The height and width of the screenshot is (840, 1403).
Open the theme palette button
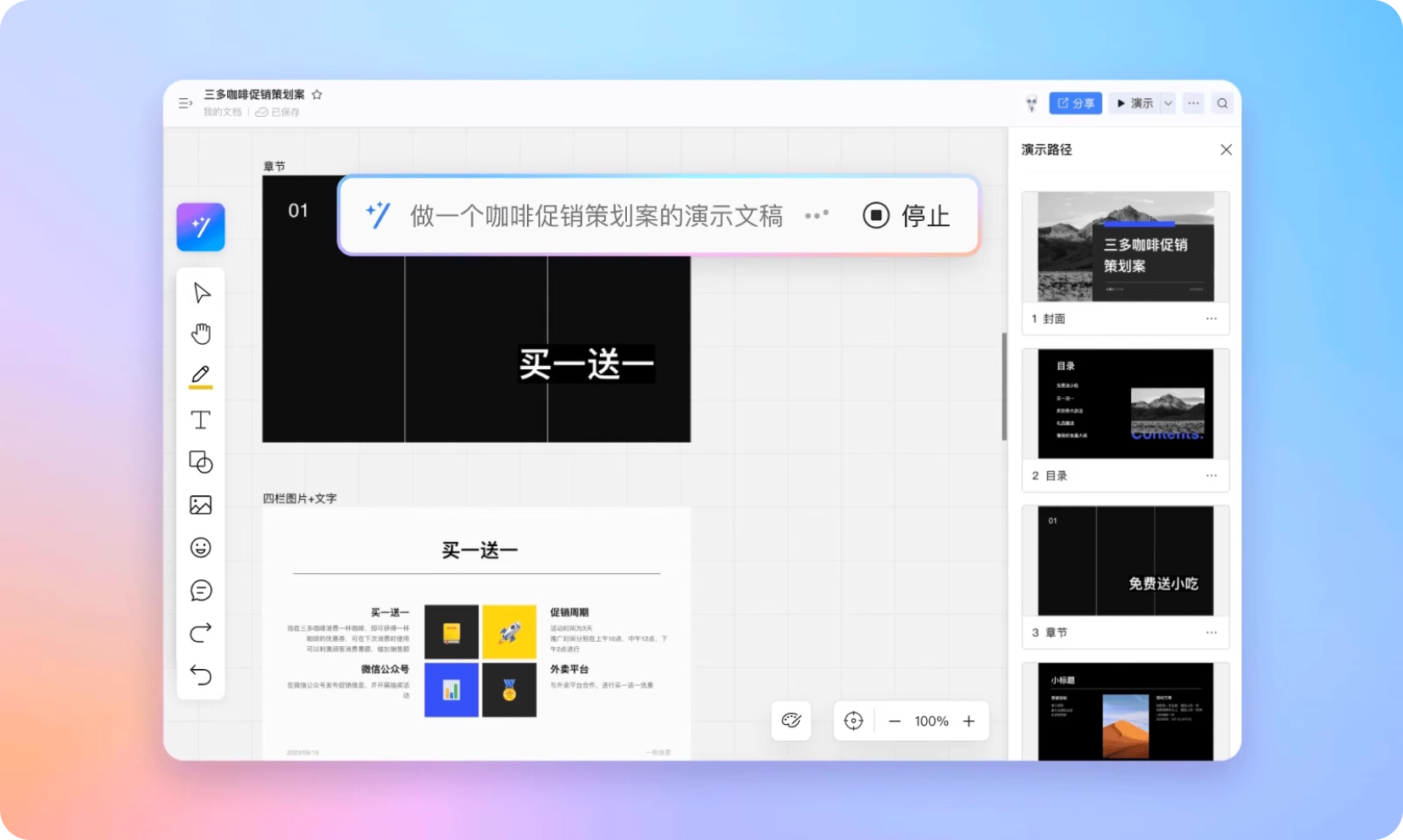(x=791, y=721)
